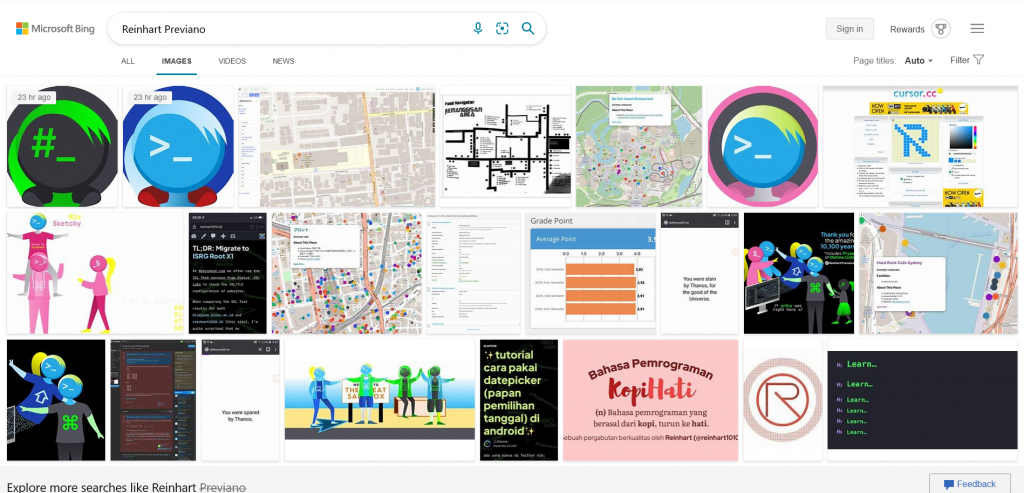Click the Reinhart Previano search box

click(x=290, y=29)
